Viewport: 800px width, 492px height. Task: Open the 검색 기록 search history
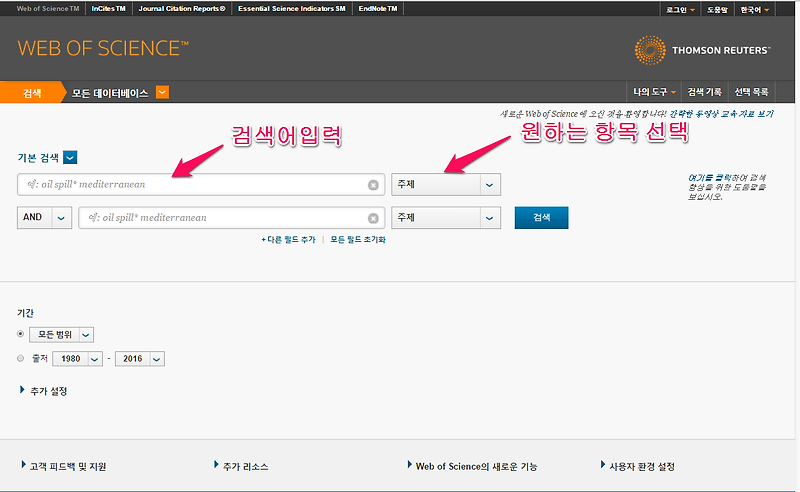tap(705, 92)
